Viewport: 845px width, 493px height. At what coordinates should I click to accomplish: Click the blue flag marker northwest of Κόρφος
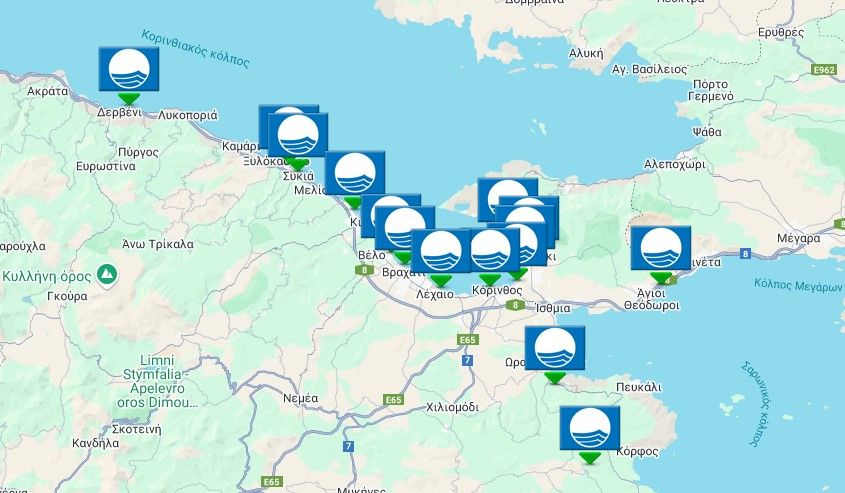pos(590,428)
